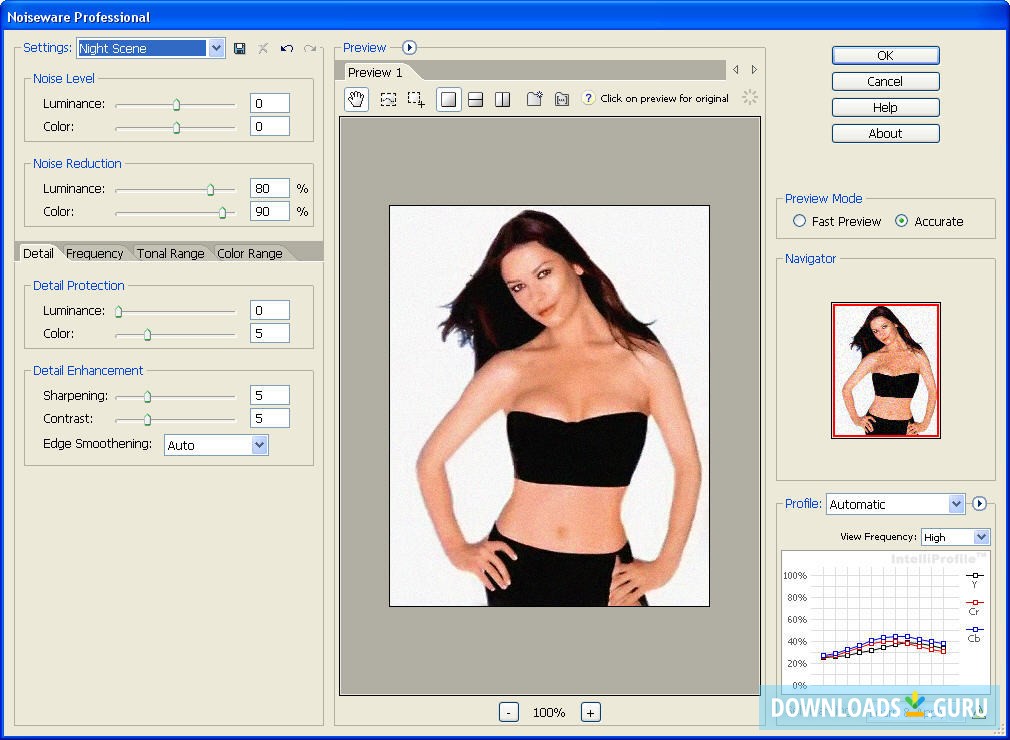Switch to vertical split preview layout
This screenshot has height=740, width=1010.
503,99
